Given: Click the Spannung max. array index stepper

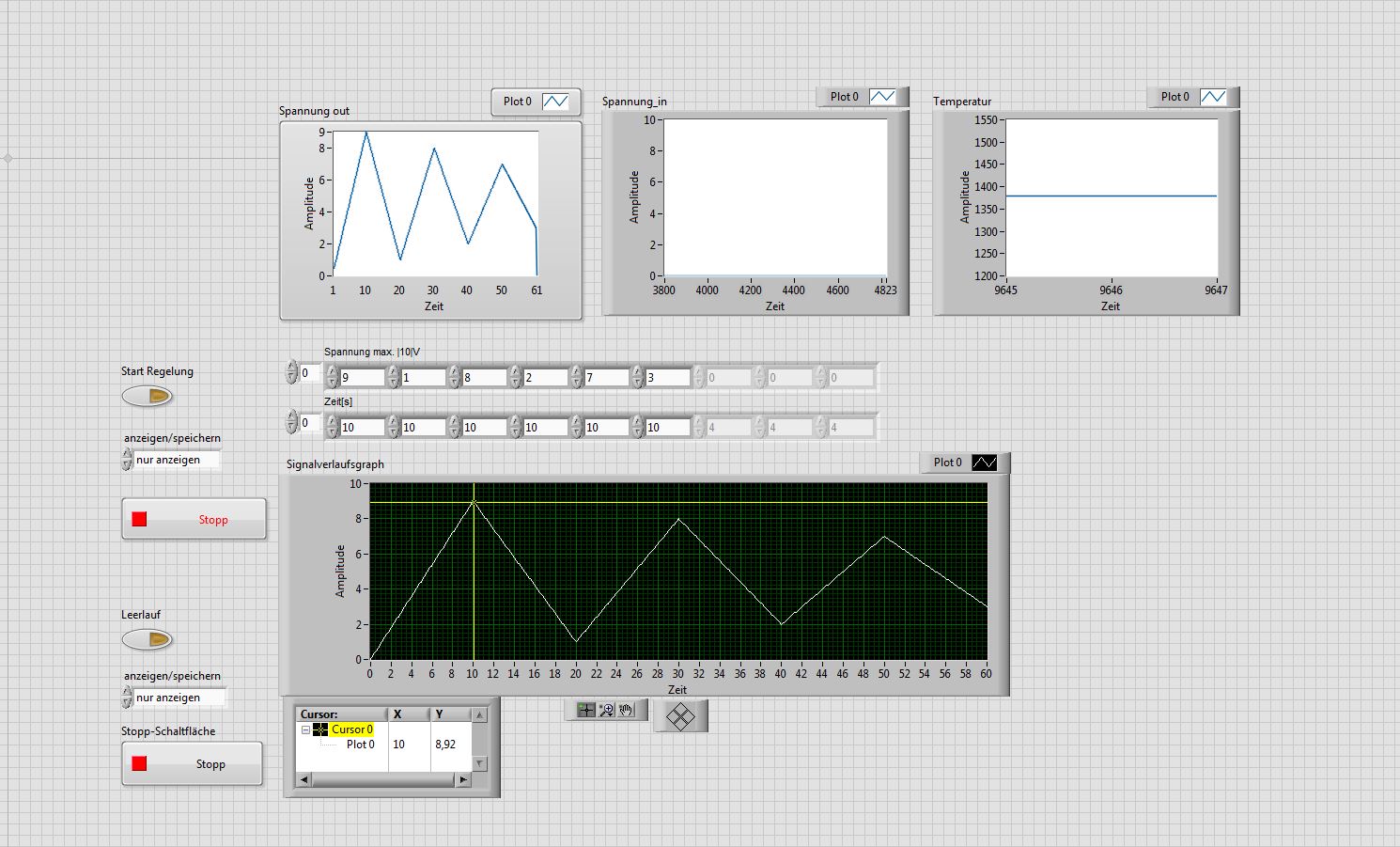Looking at the screenshot, I should pos(291,373).
